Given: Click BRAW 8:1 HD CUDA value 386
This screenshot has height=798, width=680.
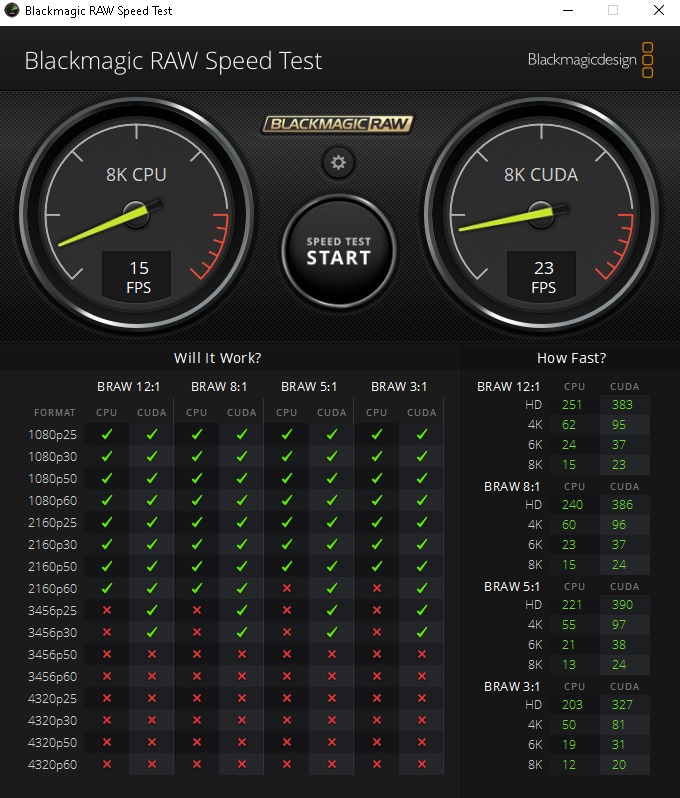Looking at the screenshot, I should click(x=622, y=505).
